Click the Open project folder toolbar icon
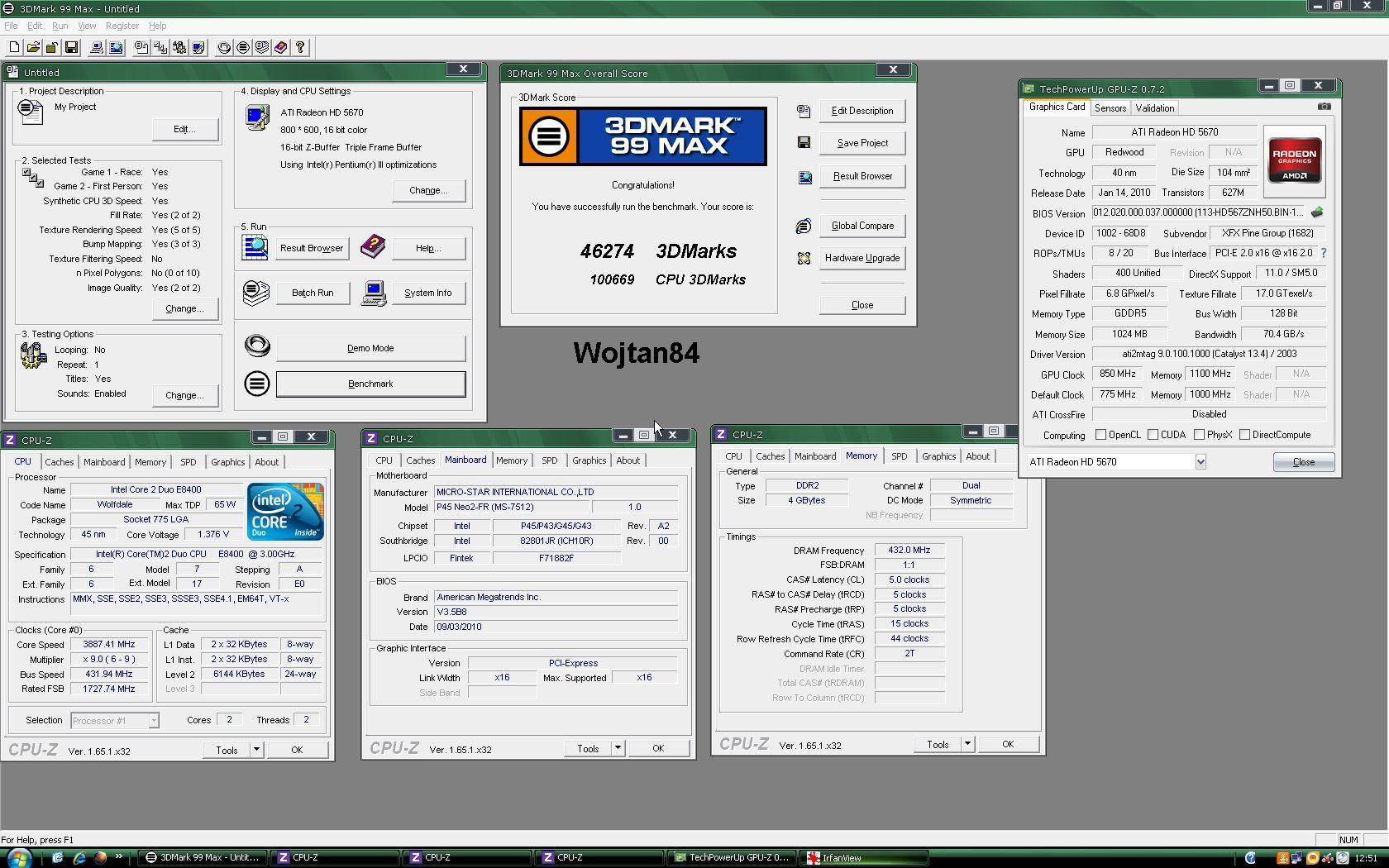Screen dimensions: 1389x868 [x=33, y=48]
